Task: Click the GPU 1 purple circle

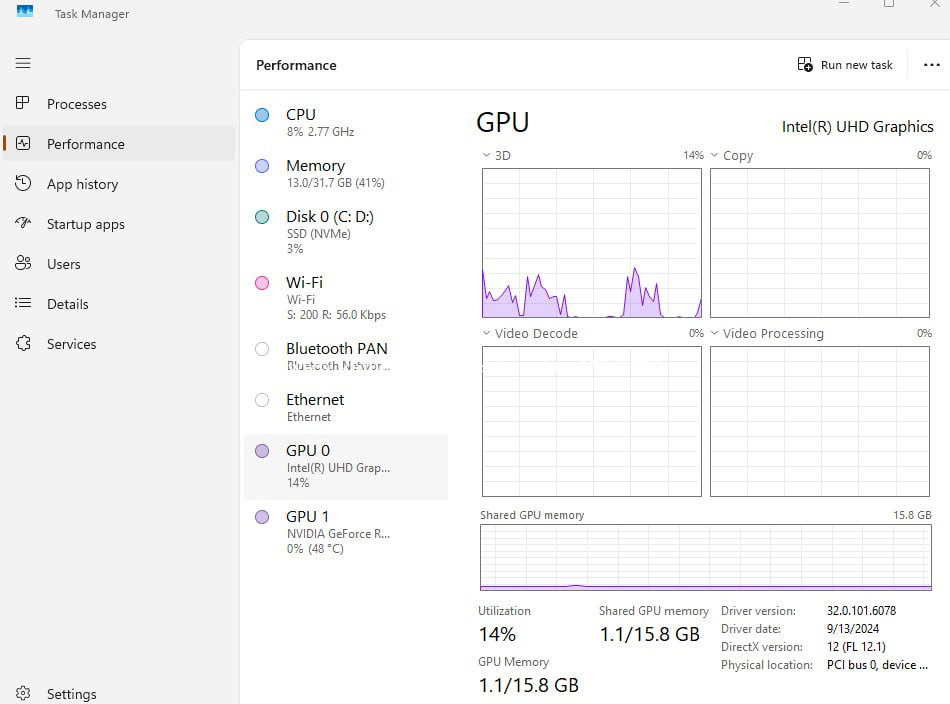Action: pos(262,517)
